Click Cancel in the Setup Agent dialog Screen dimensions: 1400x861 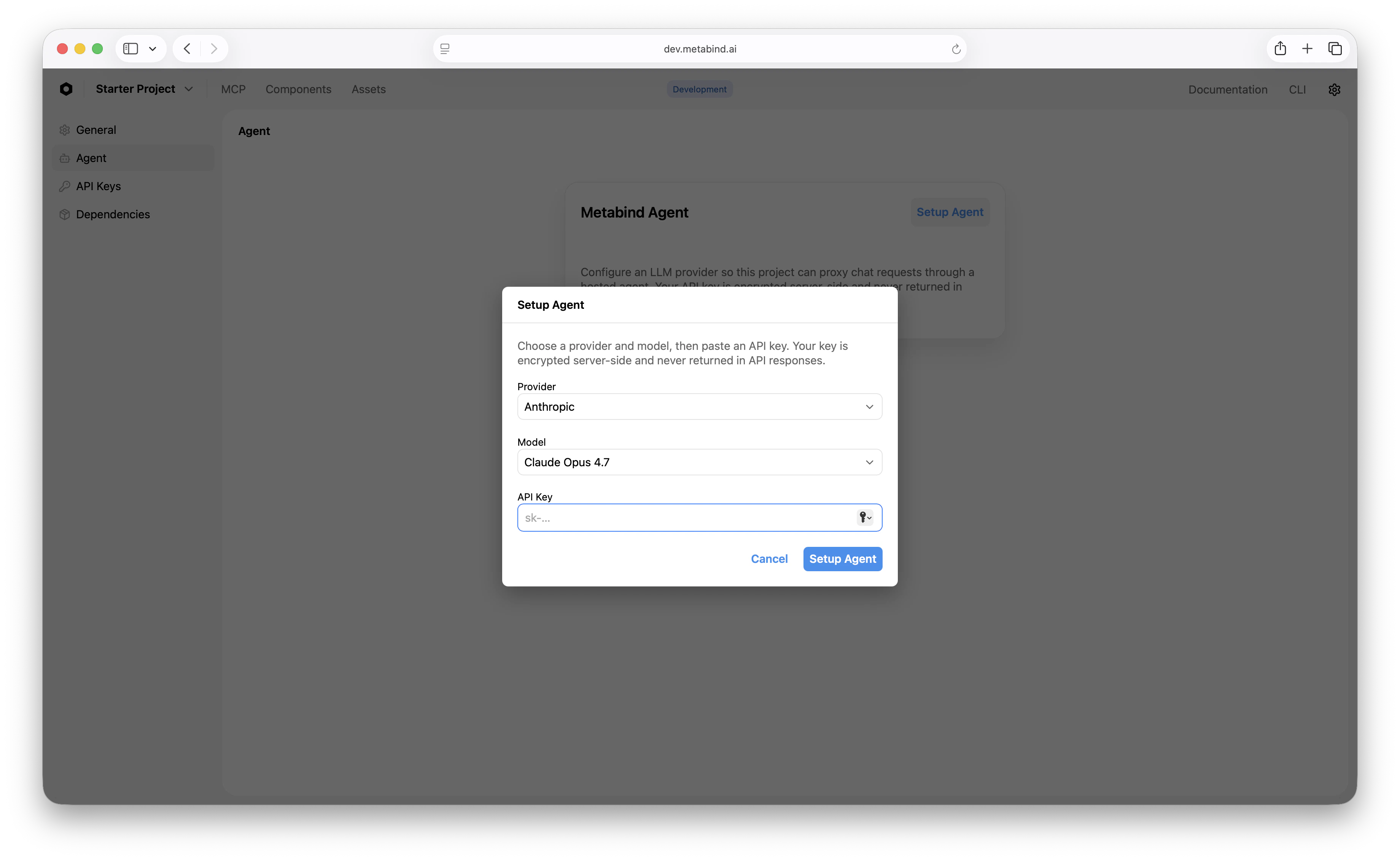pyautogui.click(x=769, y=559)
